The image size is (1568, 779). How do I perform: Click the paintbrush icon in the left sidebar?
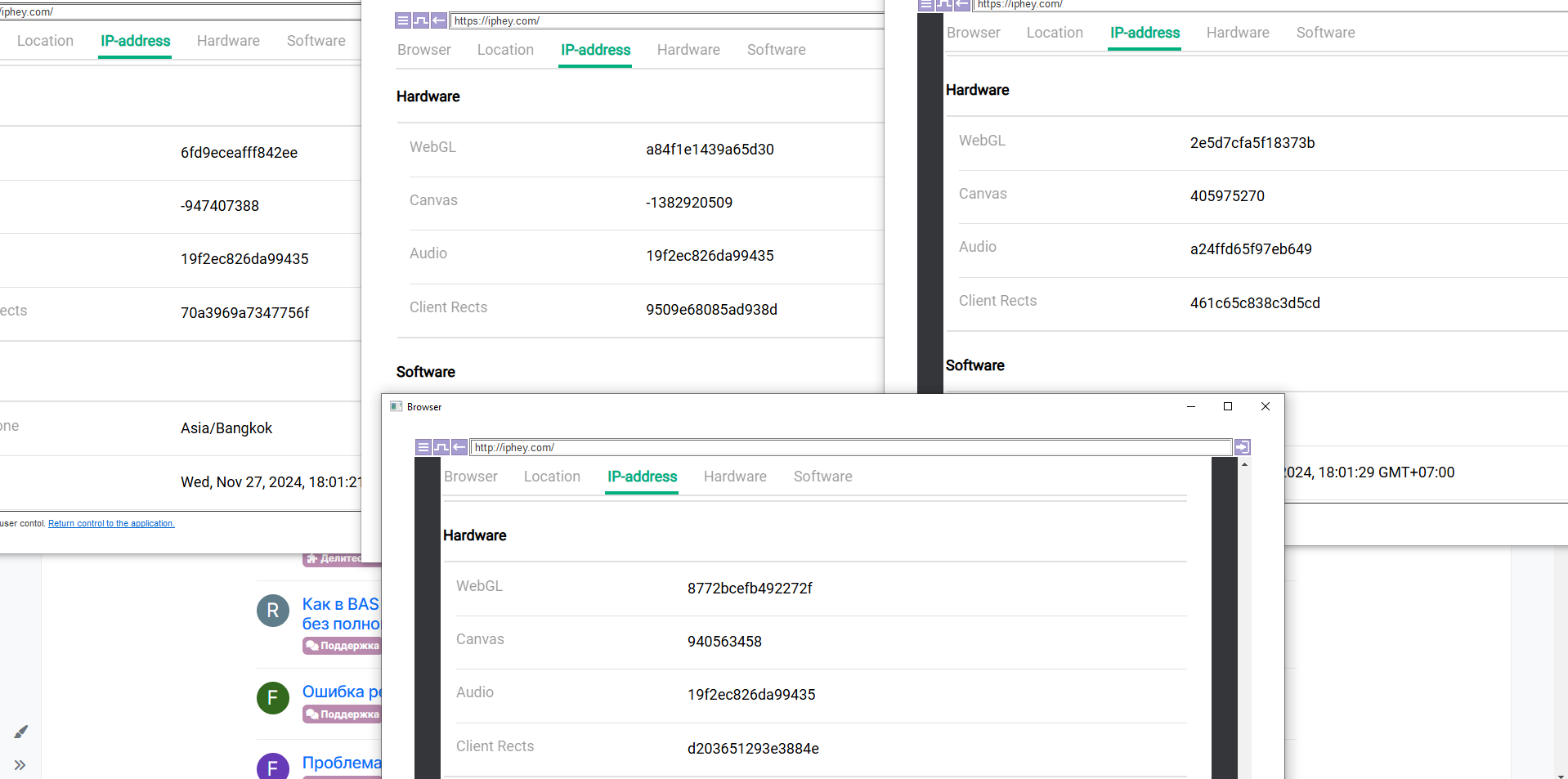[x=20, y=732]
